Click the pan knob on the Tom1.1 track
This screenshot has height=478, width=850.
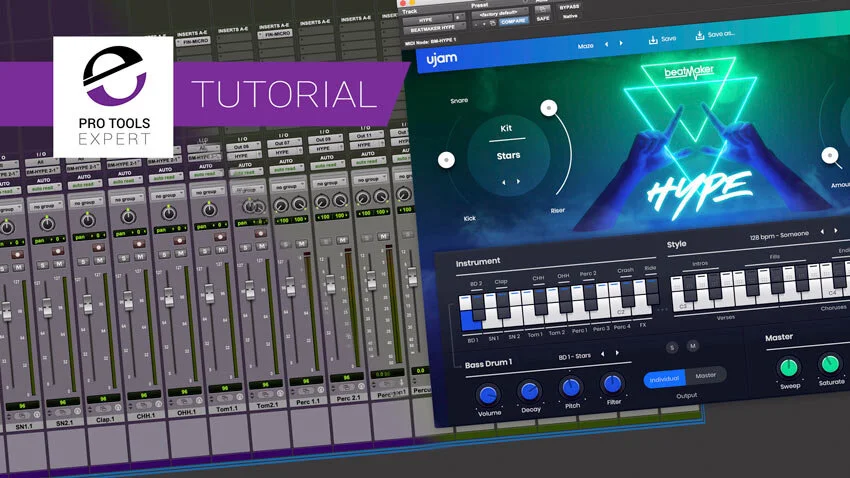[x=209, y=210]
